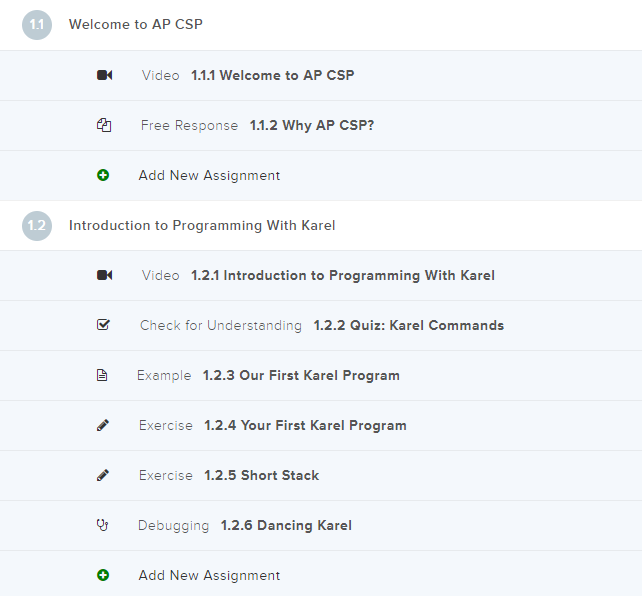Open 1.1.2 Why AP CSP? free response
The height and width of the screenshot is (596, 642).
pyautogui.click(x=312, y=125)
